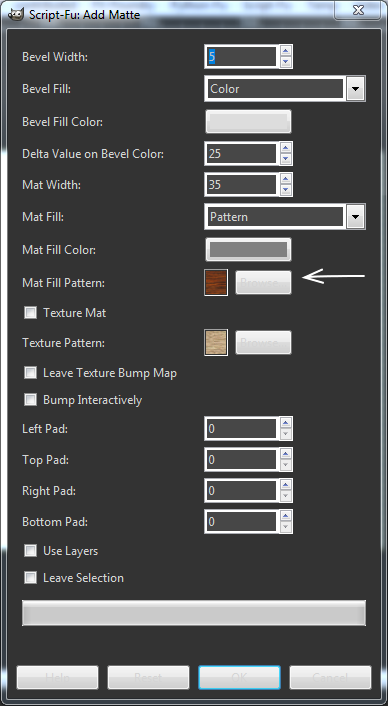Open the Texture Pattern beige thumbnail
This screenshot has width=388, height=706.
click(216, 342)
